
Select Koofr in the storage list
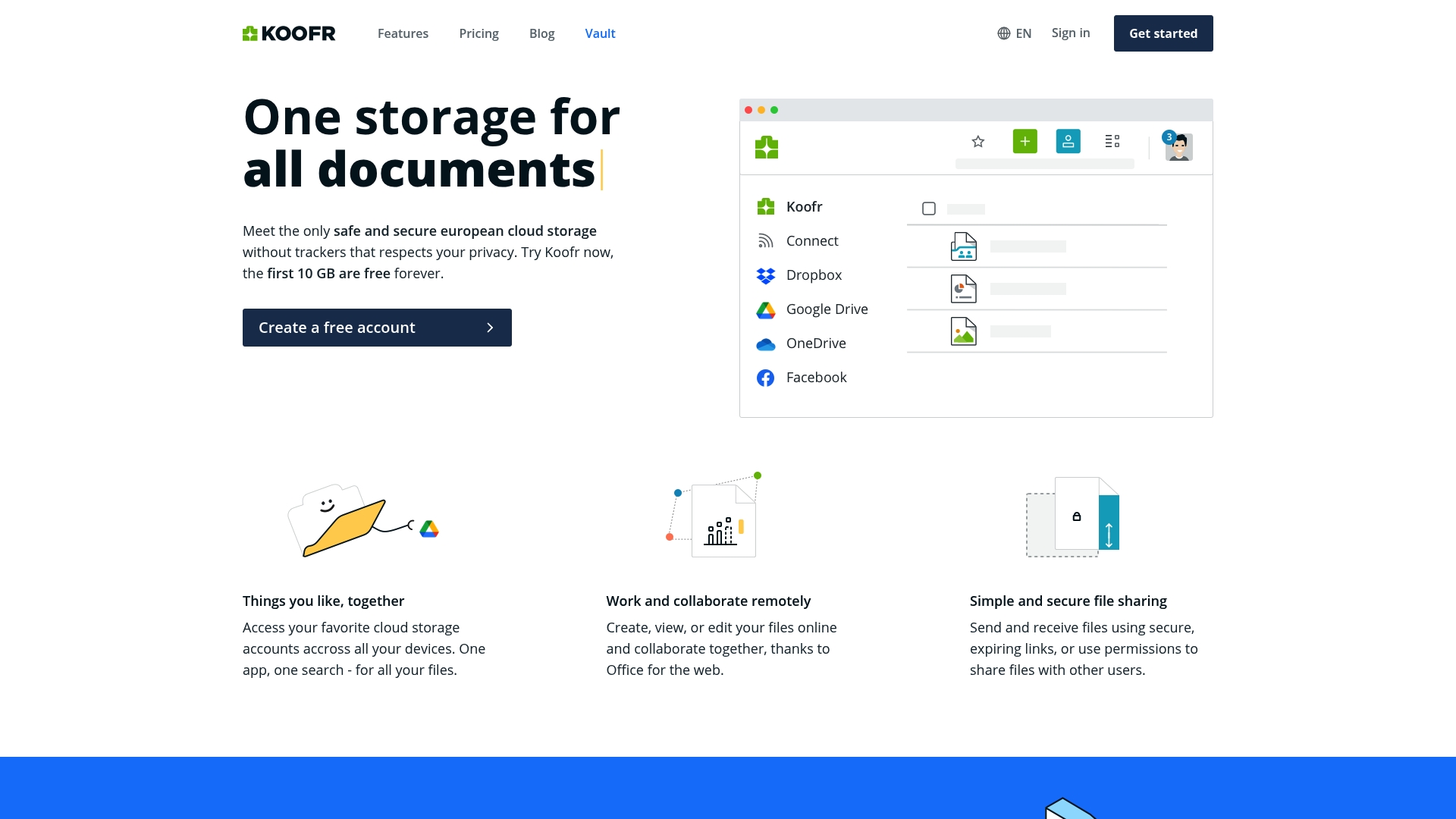tap(789, 206)
